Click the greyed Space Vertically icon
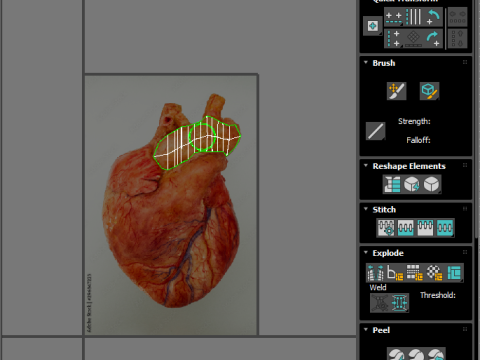The width and height of the screenshot is (480, 360). click(x=457, y=38)
